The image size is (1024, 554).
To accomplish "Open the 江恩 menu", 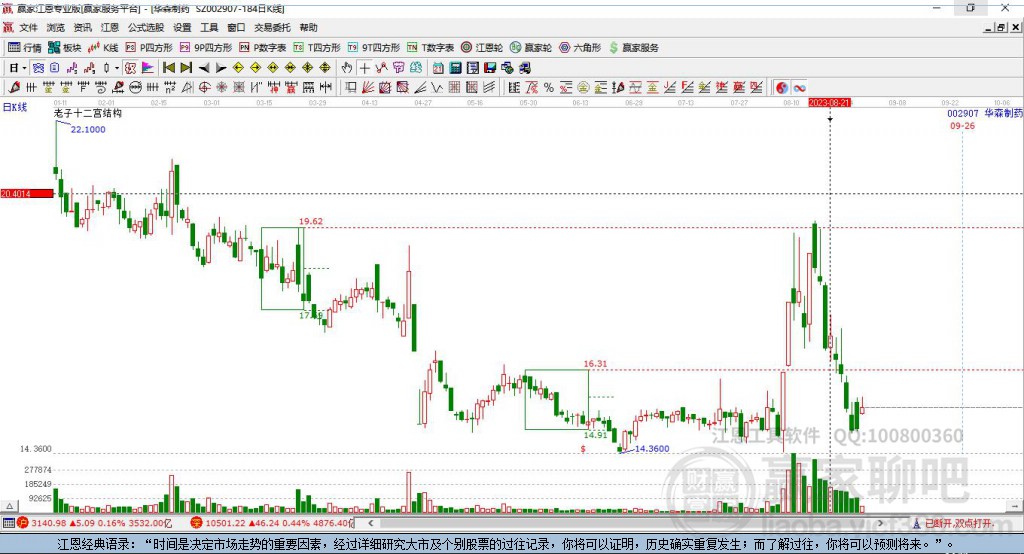I will click(x=110, y=27).
